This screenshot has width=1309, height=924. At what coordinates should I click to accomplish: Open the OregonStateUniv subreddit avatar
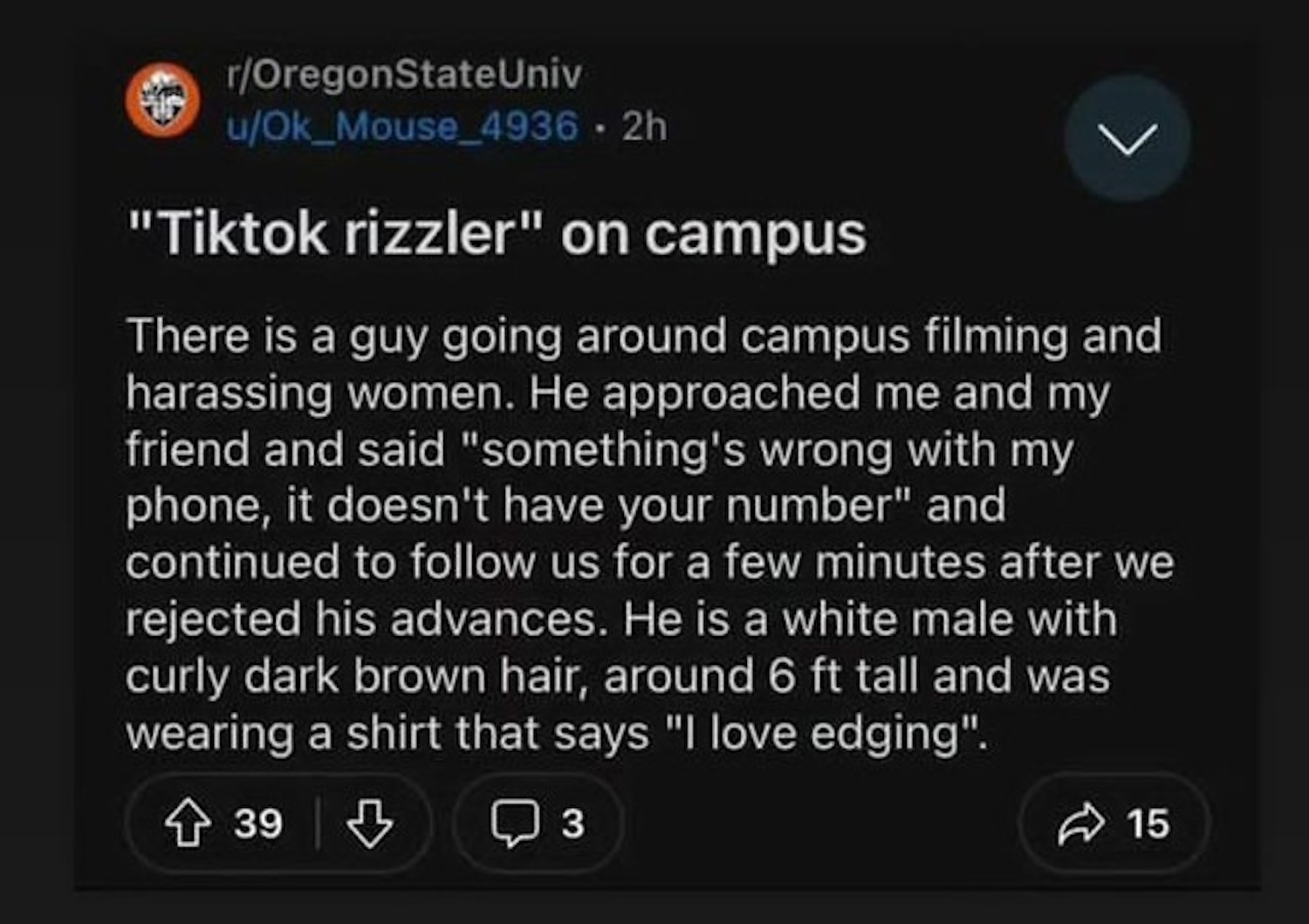[162, 100]
